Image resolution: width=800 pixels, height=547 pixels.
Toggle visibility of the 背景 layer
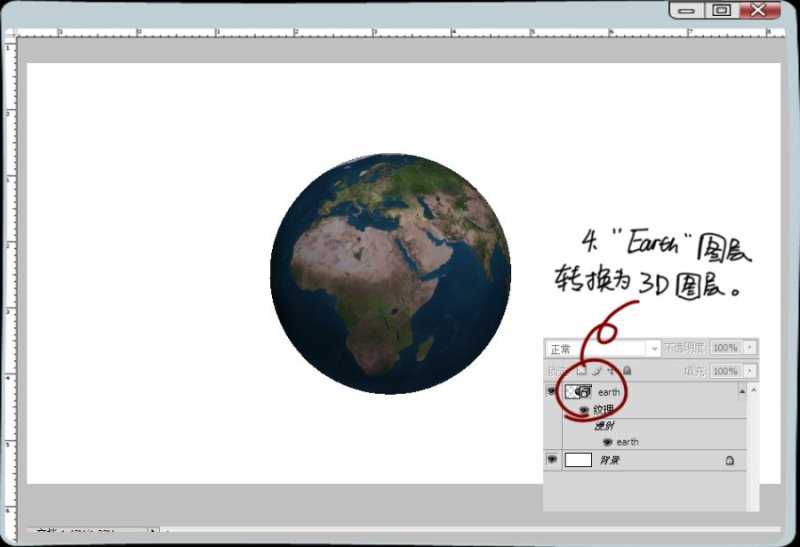(x=551, y=460)
